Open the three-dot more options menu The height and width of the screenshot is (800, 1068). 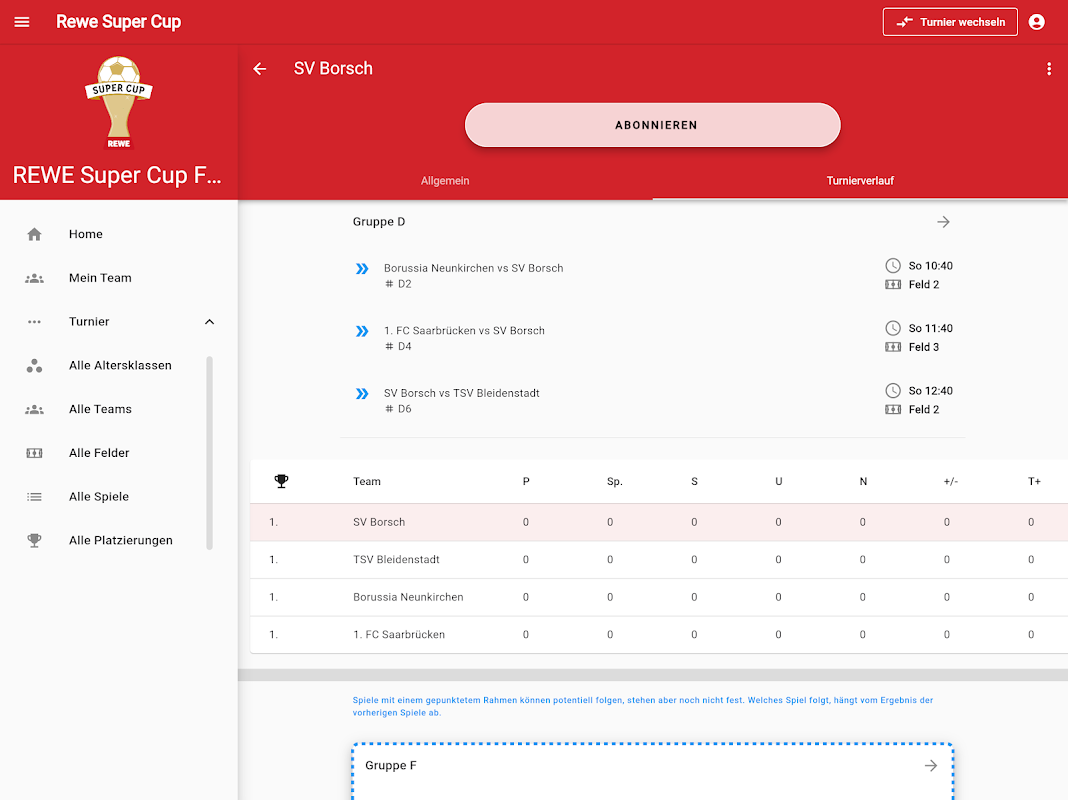(1049, 69)
